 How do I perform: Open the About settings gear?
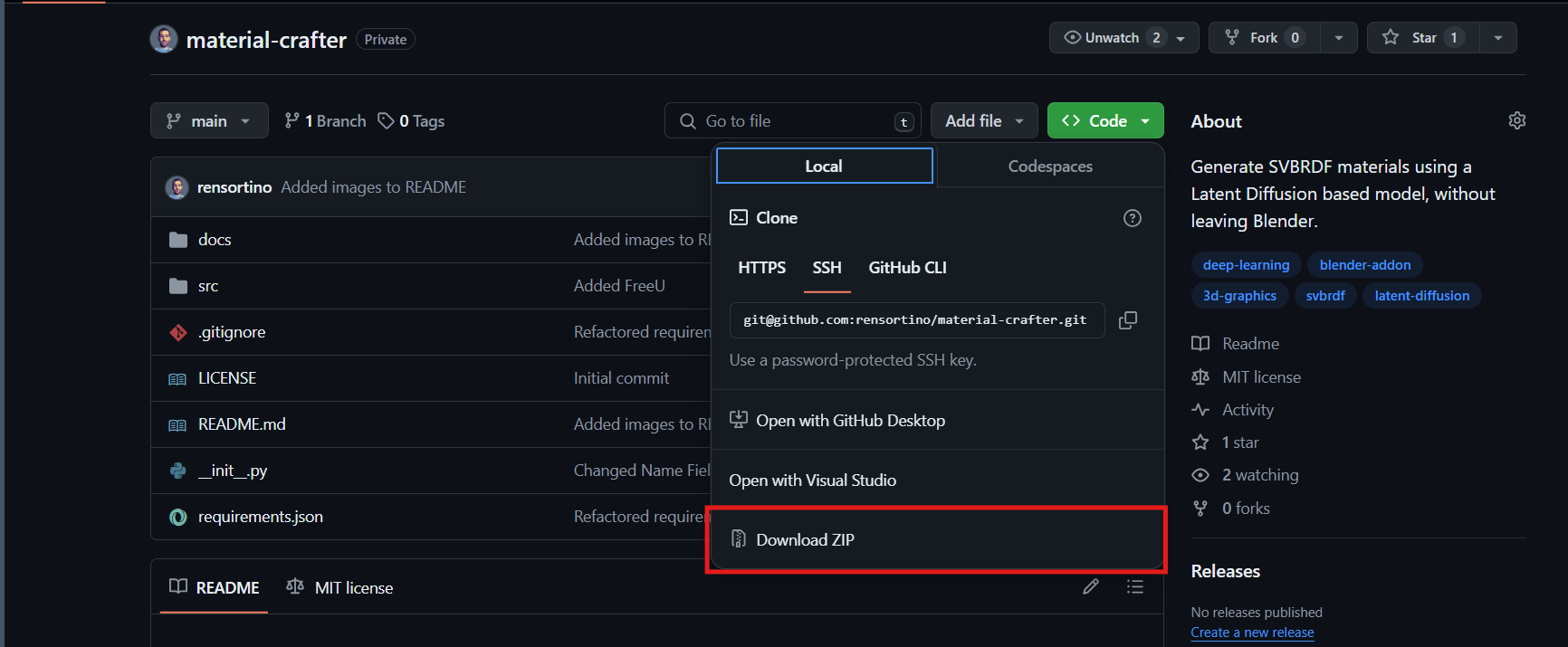(x=1517, y=120)
